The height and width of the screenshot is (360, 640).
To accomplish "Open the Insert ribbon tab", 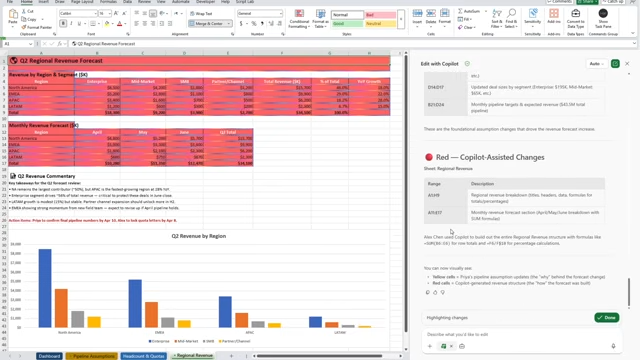I will tap(44, 2).
